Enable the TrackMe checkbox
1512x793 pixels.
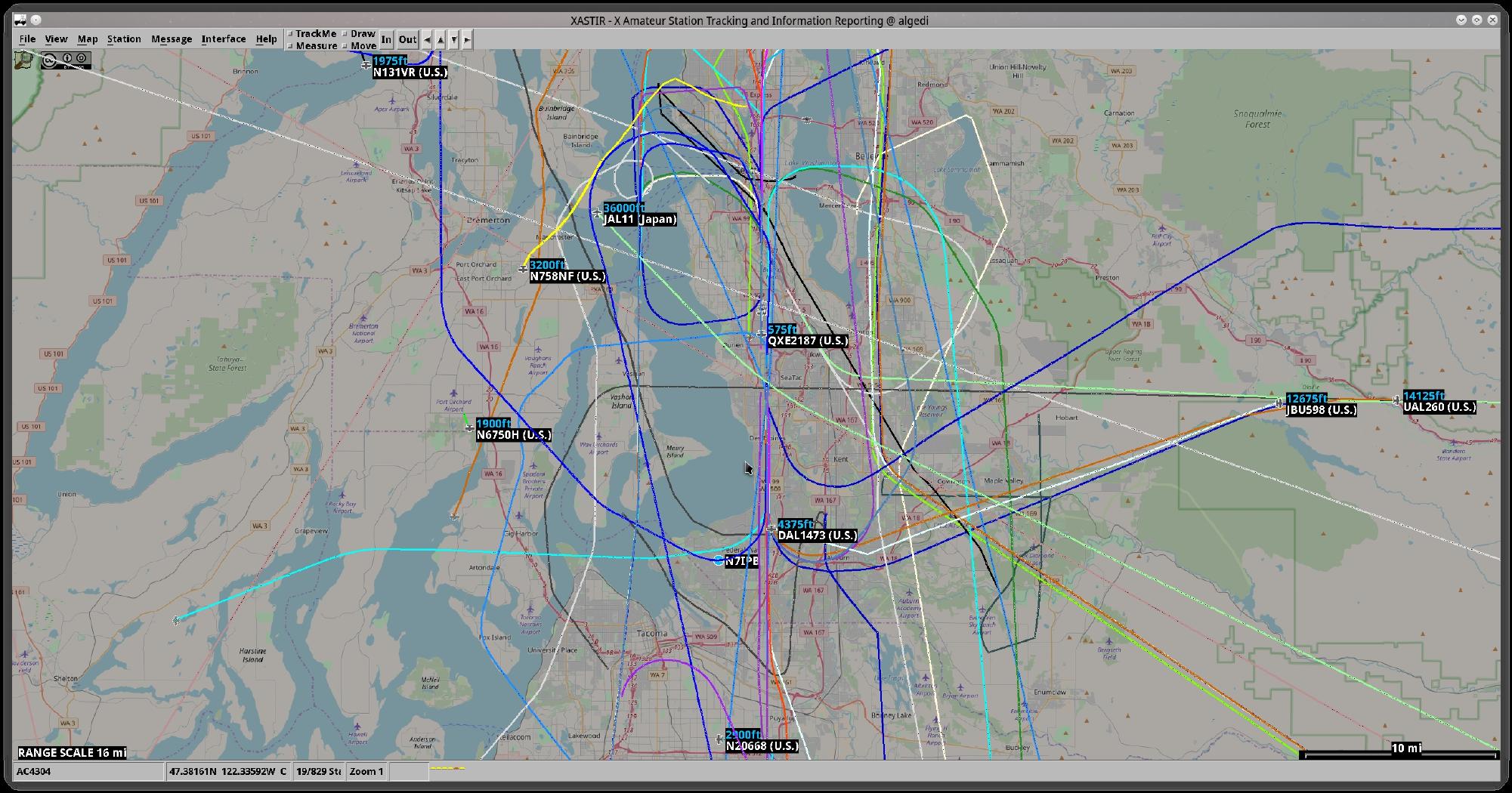(x=291, y=34)
